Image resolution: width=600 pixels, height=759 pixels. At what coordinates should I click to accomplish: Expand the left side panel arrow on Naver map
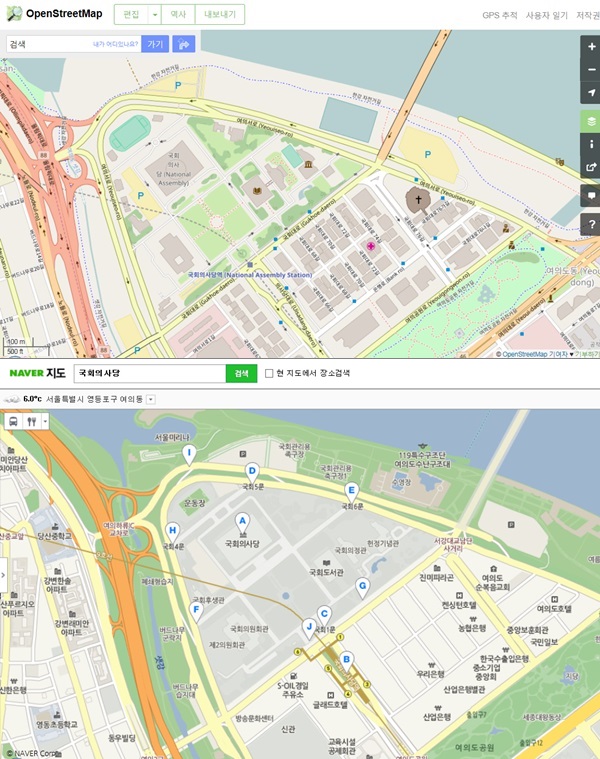3,575
